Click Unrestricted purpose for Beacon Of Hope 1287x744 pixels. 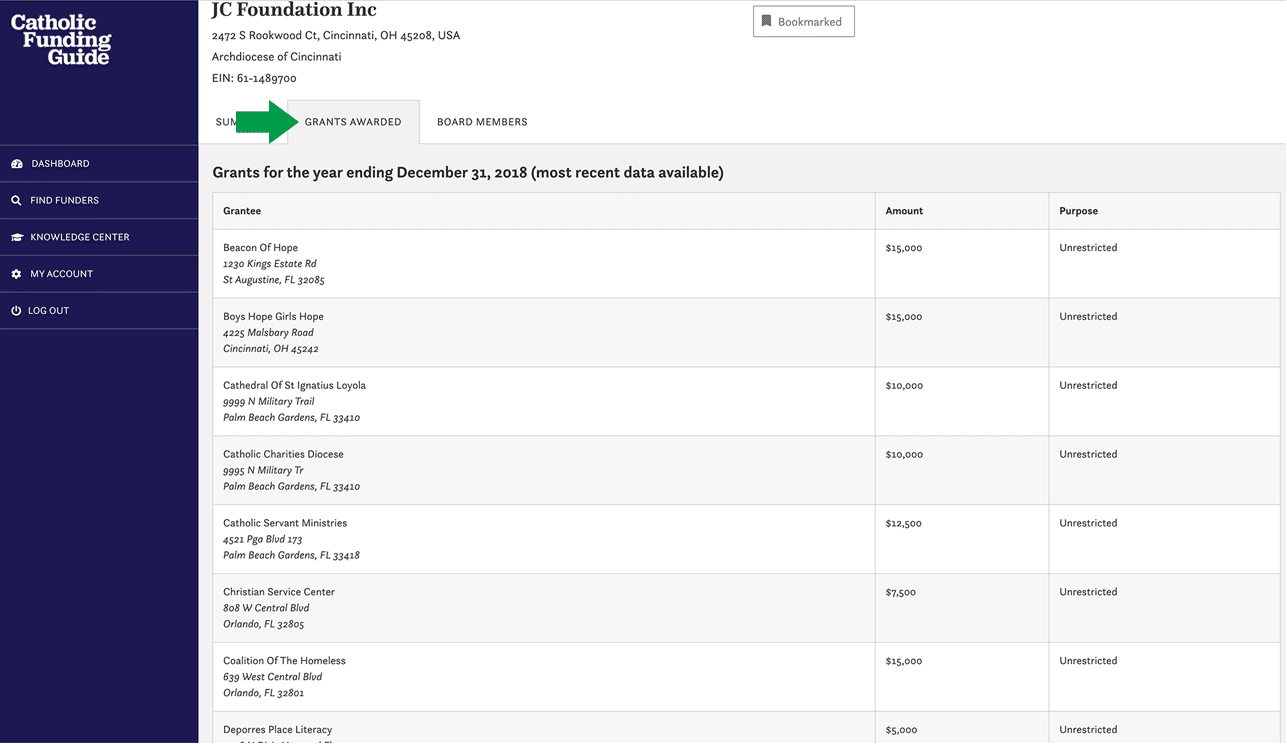[x=1088, y=248]
